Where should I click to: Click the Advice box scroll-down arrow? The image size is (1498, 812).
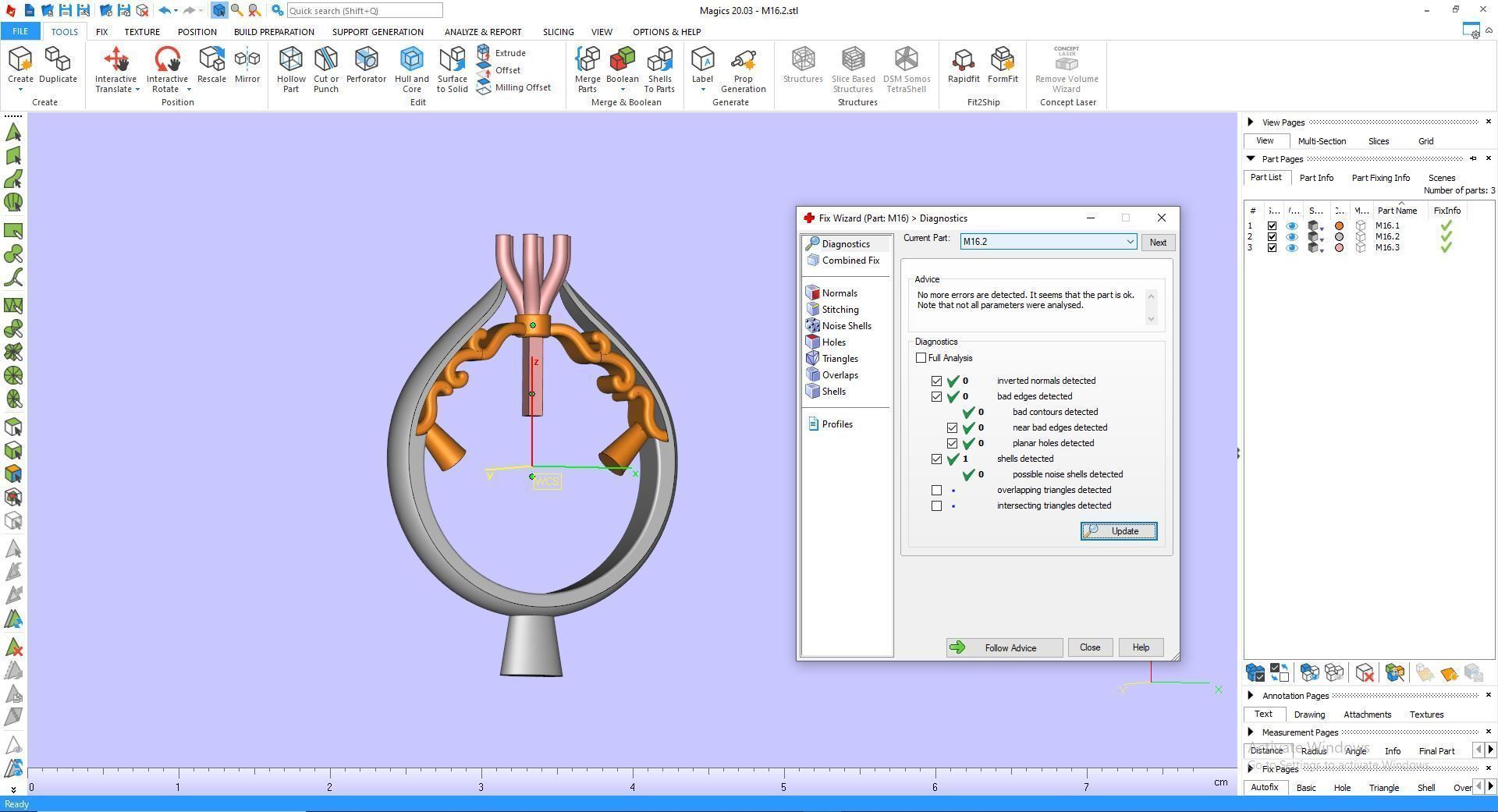1151,318
